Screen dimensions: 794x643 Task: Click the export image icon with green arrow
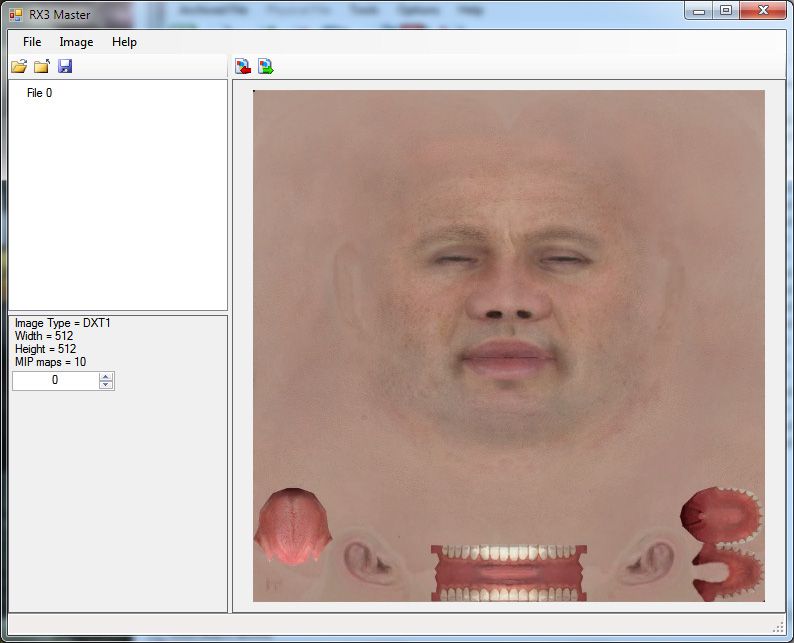tap(265, 67)
